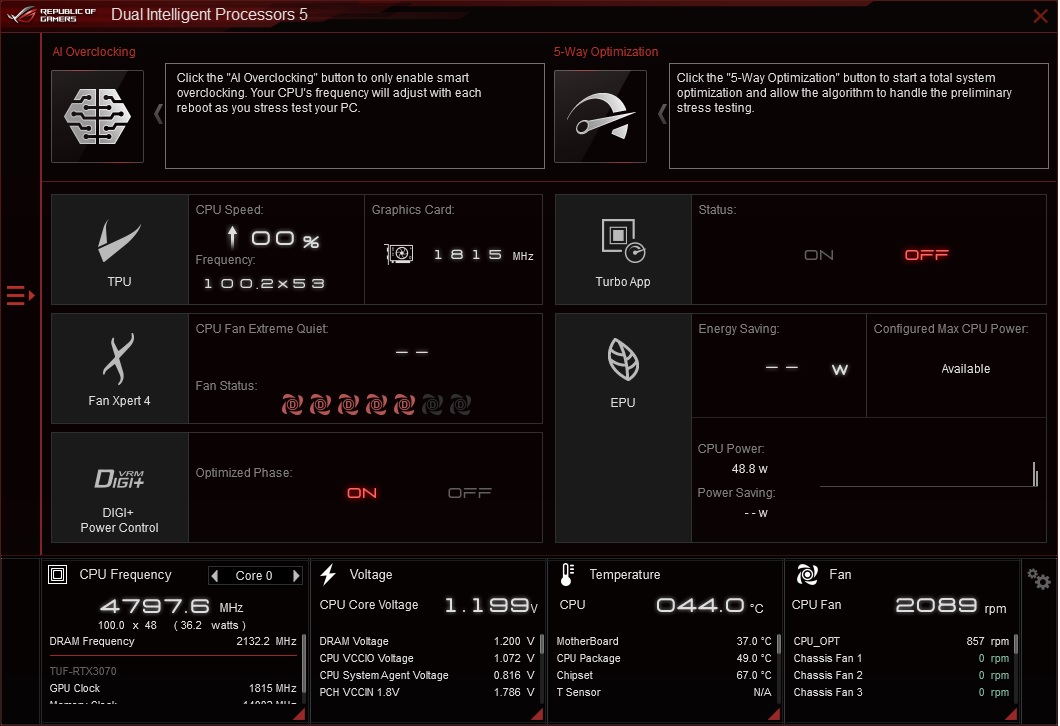
Task: Click the graphics card icon next to 1815 MHz
Action: 400,254
